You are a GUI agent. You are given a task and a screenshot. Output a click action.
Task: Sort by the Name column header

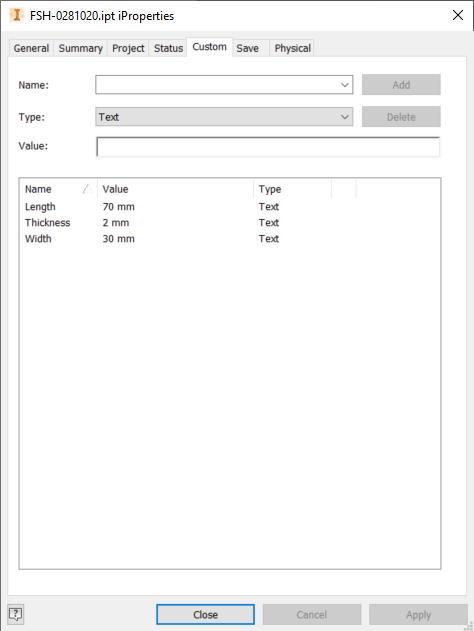(58, 189)
